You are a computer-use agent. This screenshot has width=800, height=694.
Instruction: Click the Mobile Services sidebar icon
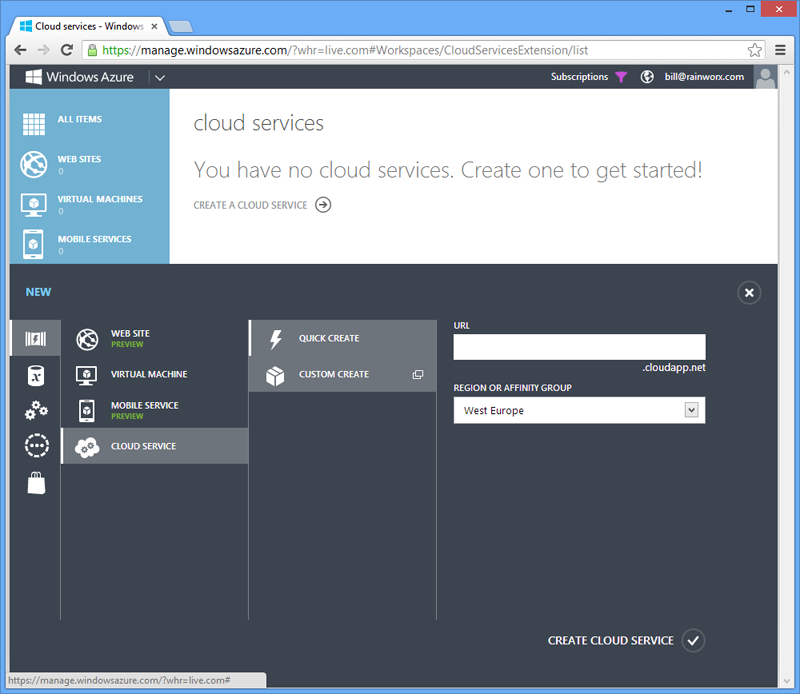(x=34, y=244)
